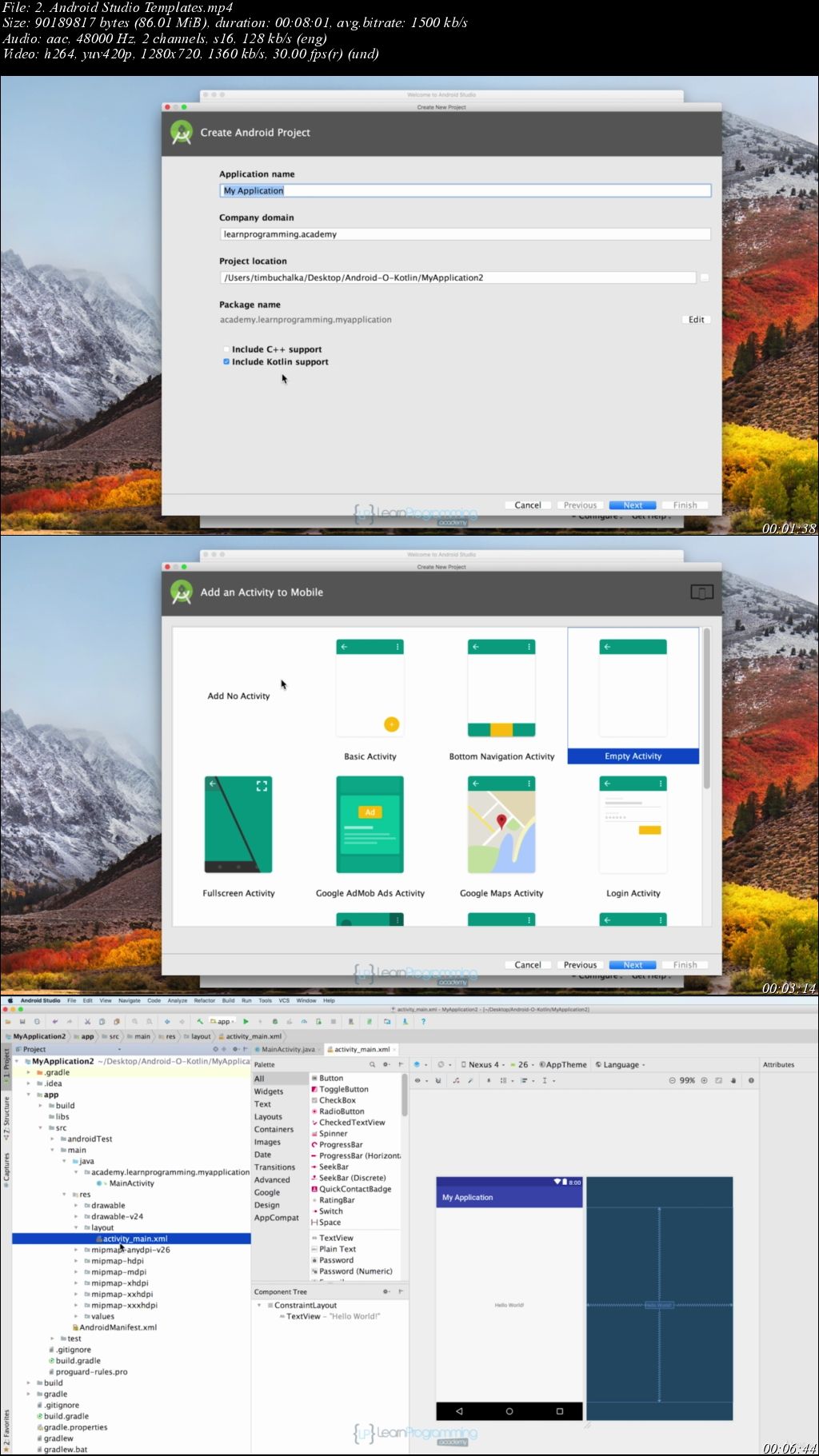Click the QuickContactBadge widget in palette
The image size is (819, 1456).
pos(351,1189)
